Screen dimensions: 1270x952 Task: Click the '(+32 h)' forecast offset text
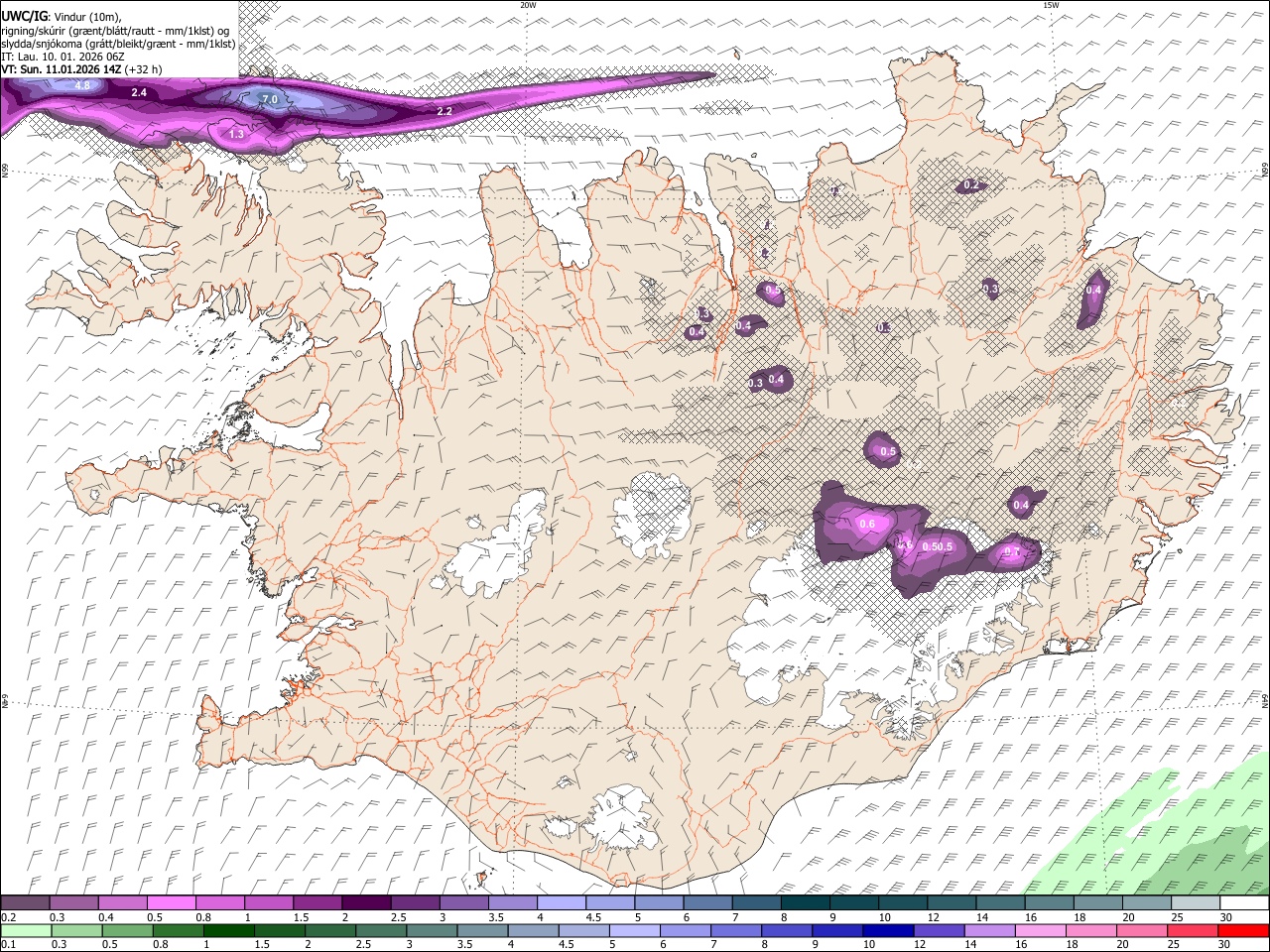[143, 69]
